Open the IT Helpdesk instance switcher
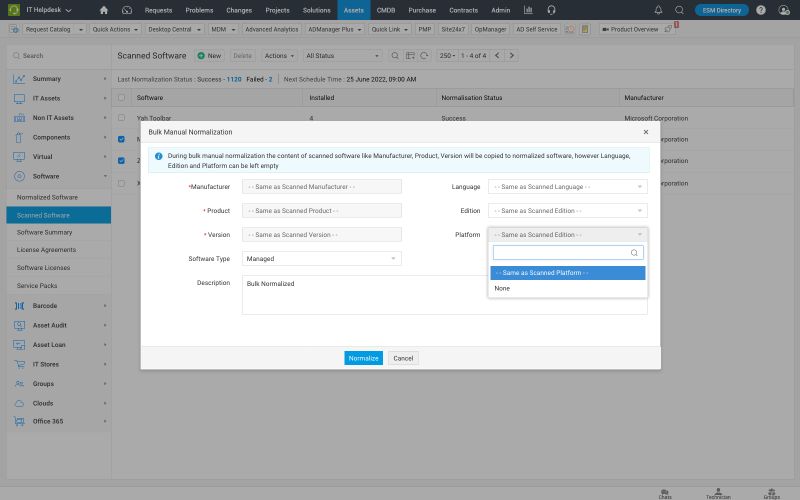 [48, 10]
